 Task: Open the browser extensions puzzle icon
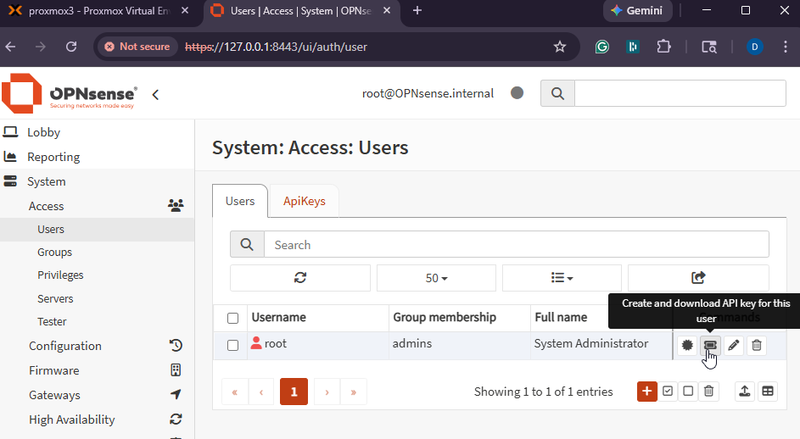click(663, 47)
